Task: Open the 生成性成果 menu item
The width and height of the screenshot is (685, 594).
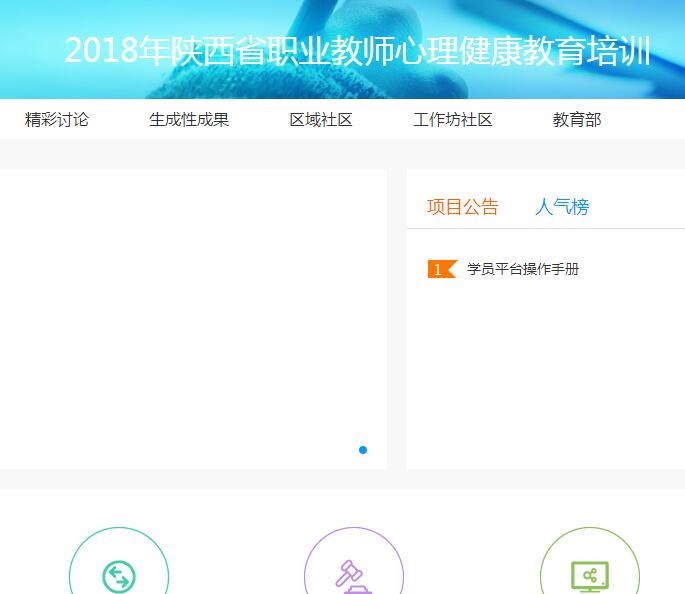Action: tap(189, 120)
